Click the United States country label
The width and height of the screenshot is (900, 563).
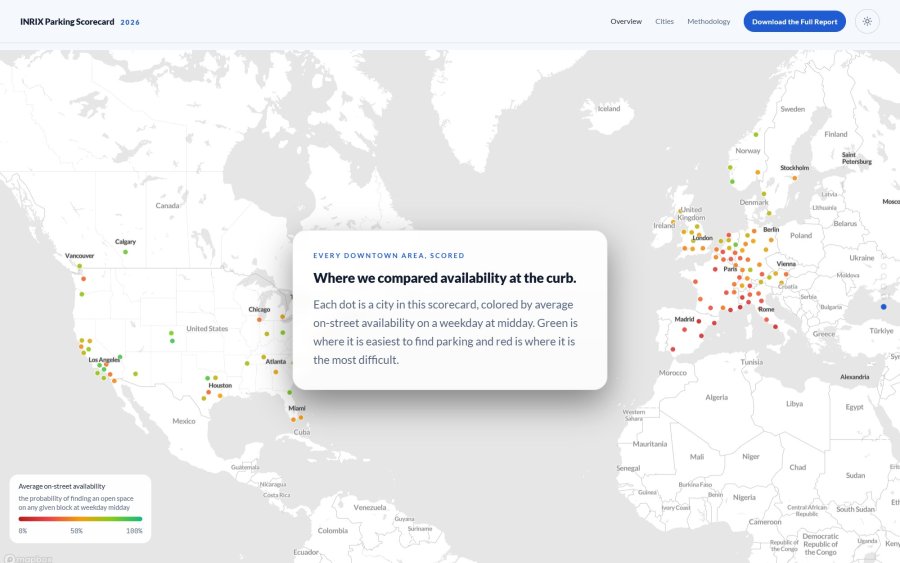point(207,329)
